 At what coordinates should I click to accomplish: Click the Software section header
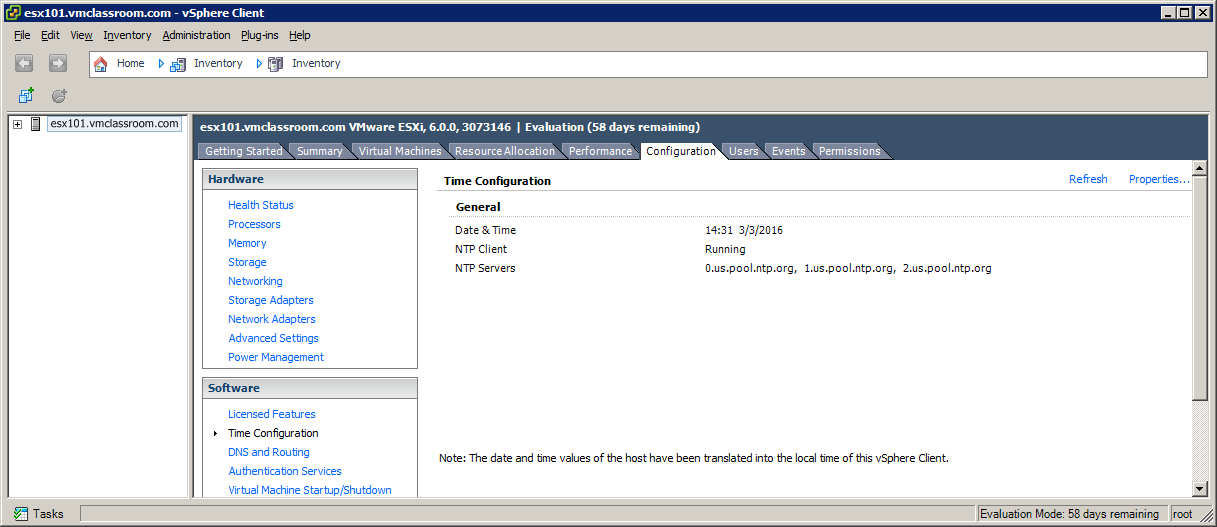click(310, 388)
